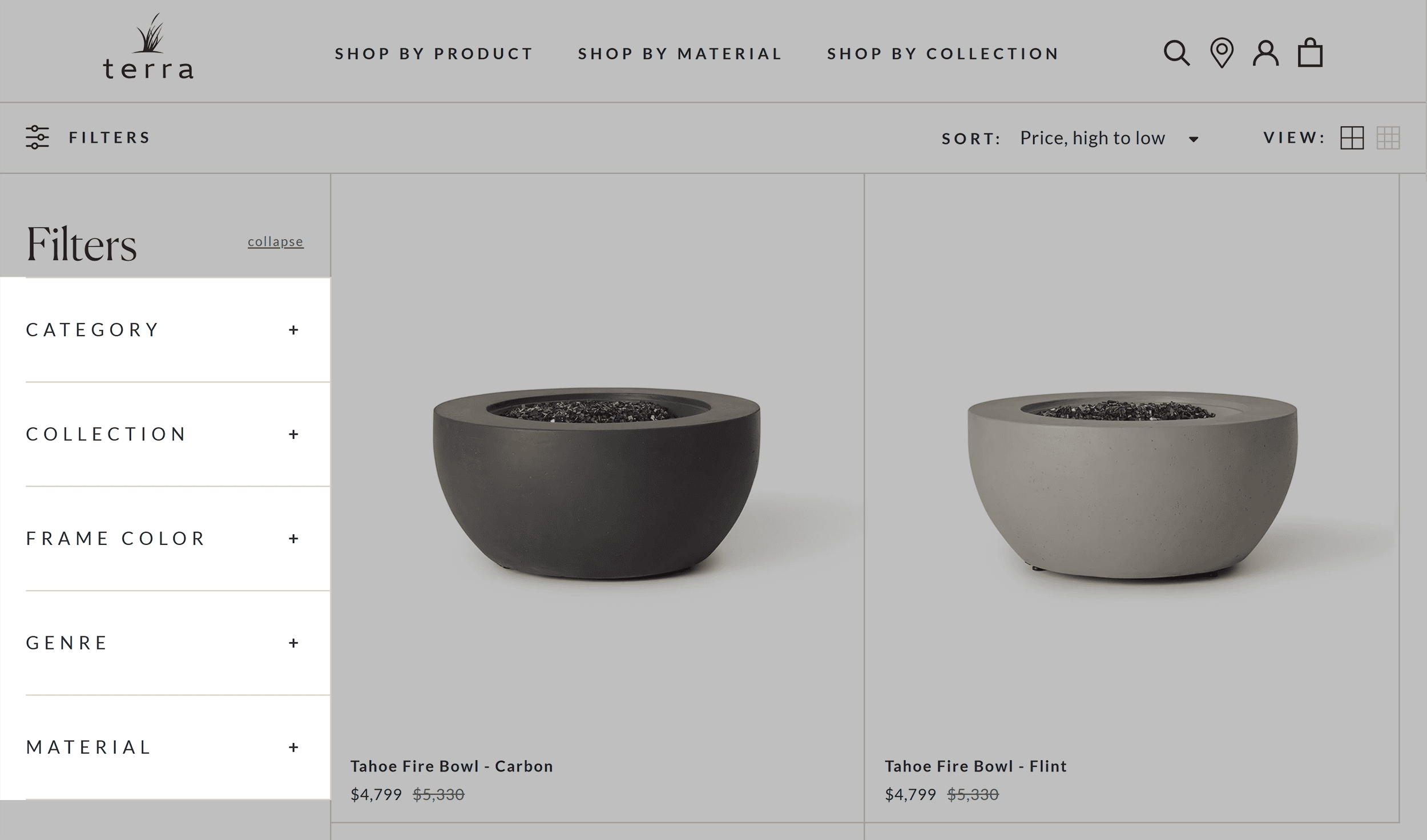Open Tahoe Fire Bowl - Flint title link
1427x840 pixels.
[x=975, y=766]
